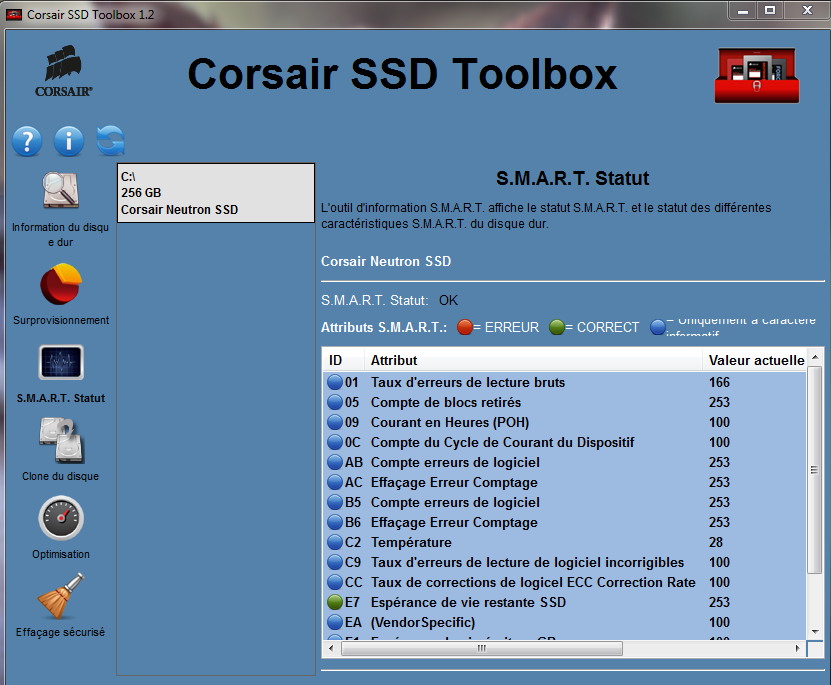Click the blue status dot on row 01

click(x=335, y=382)
